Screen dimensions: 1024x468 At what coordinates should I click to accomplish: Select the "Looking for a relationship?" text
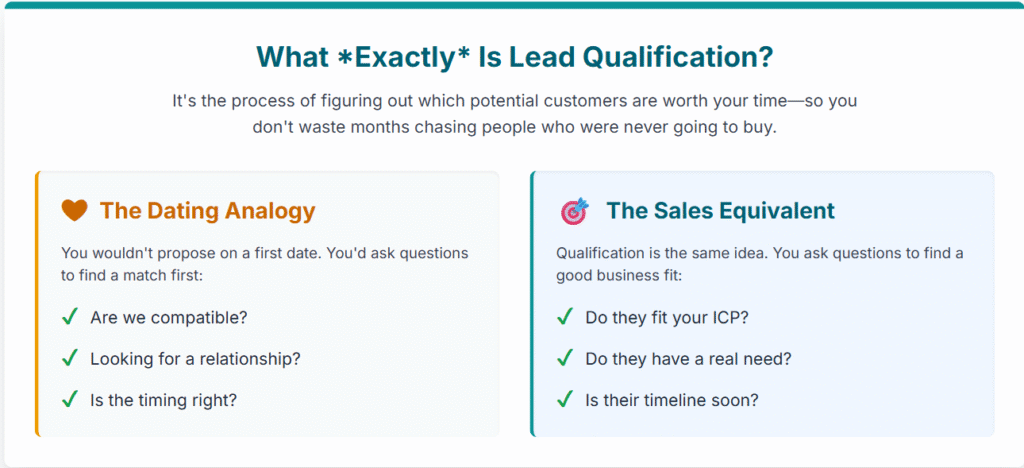[195, 358]
